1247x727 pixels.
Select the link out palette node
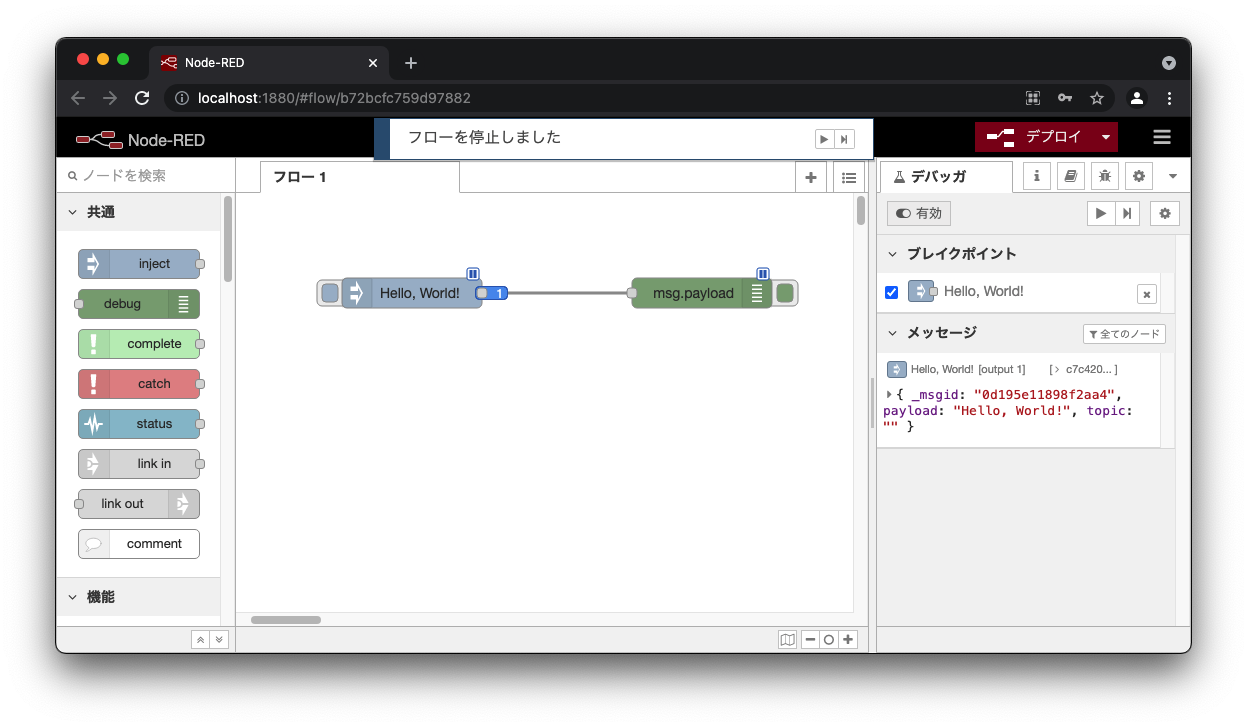click(139, 504)
